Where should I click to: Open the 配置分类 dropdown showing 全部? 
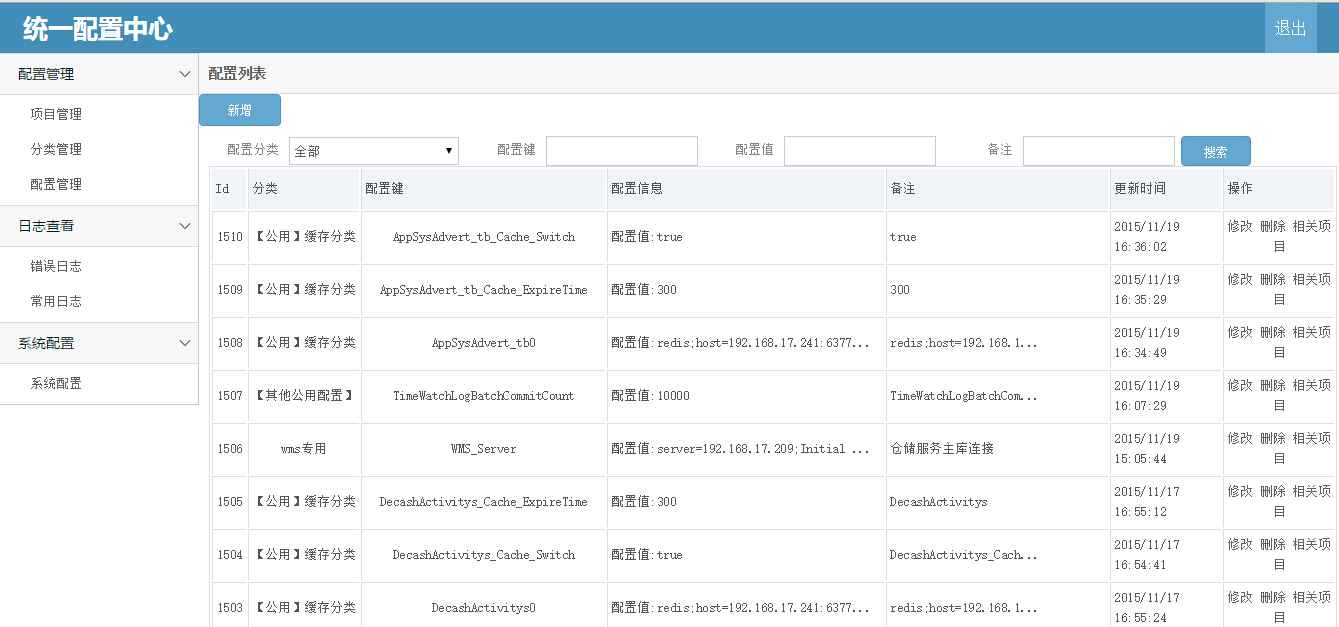(x=374, y=151)
